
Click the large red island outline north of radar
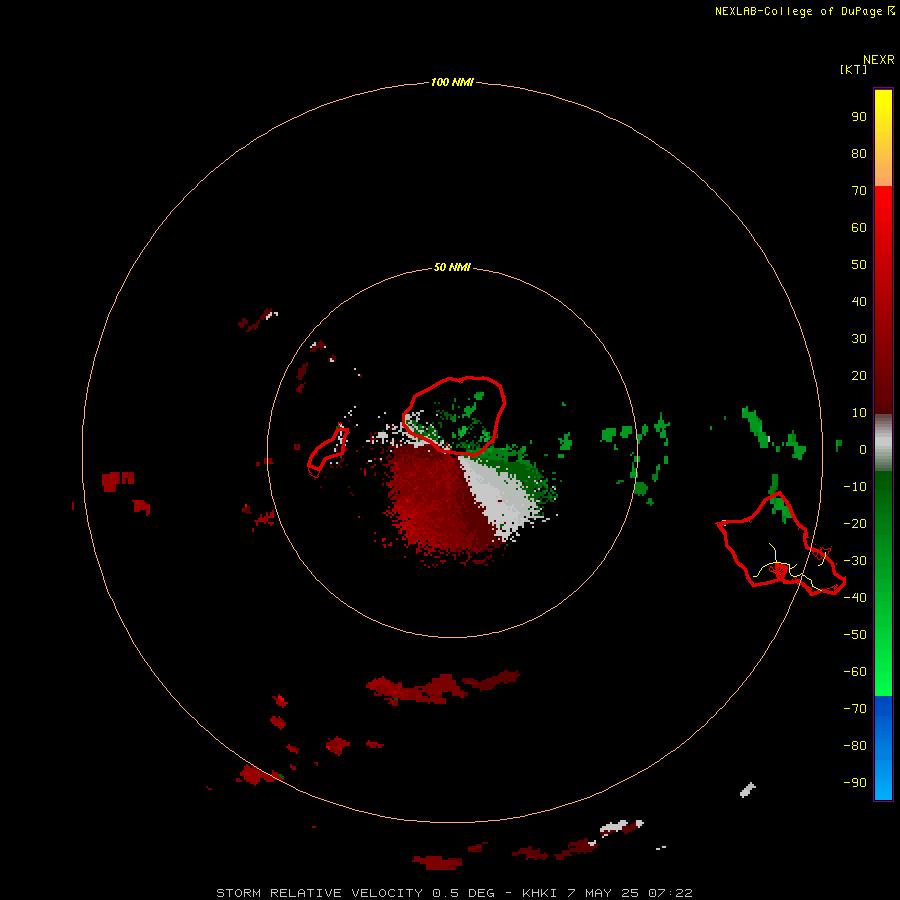[x=454, y=416]
